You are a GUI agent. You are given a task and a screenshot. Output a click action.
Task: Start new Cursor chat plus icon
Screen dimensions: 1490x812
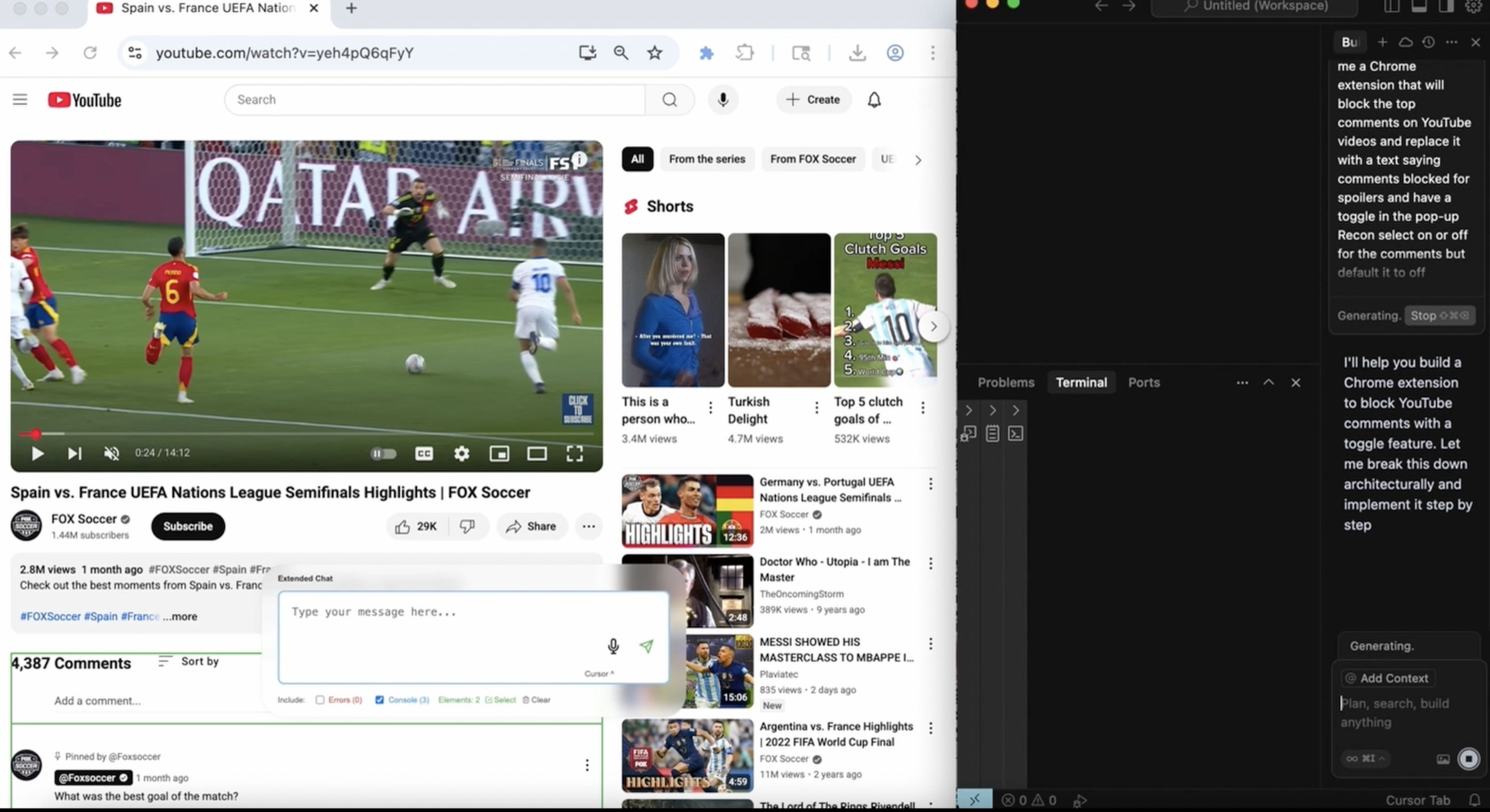coord(1382,42)
